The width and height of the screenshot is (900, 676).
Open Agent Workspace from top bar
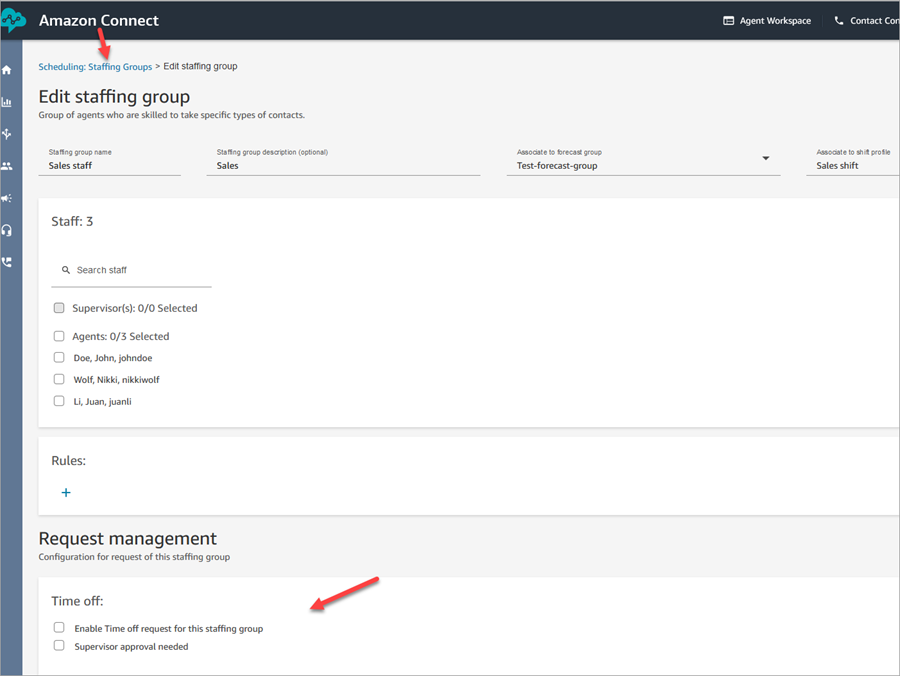pyautogui.click(x=766, y=21)
